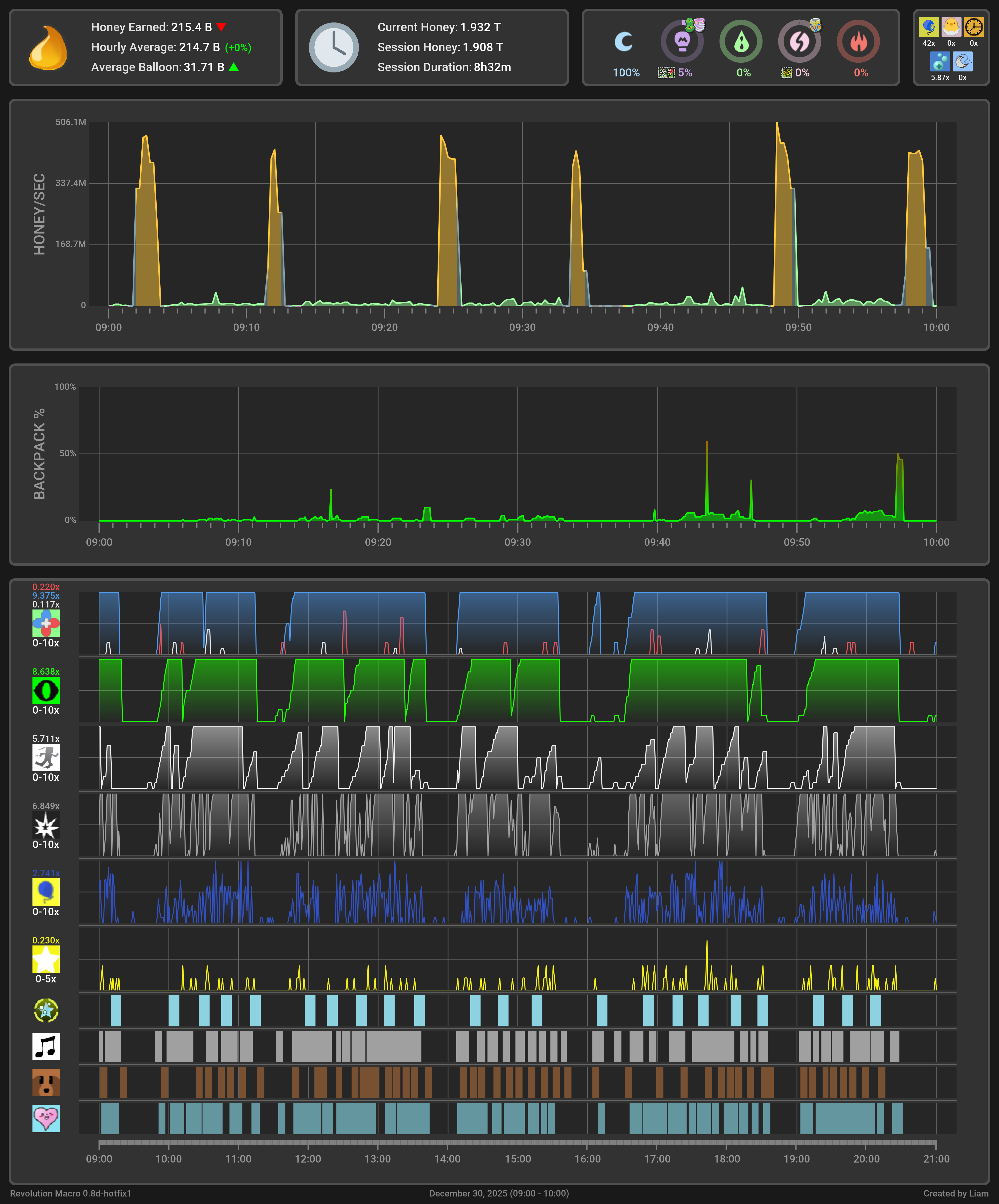Screen dimensions: 999x1204
Task: Click the green water droplet ring
Action: click(x=741, y=41)
